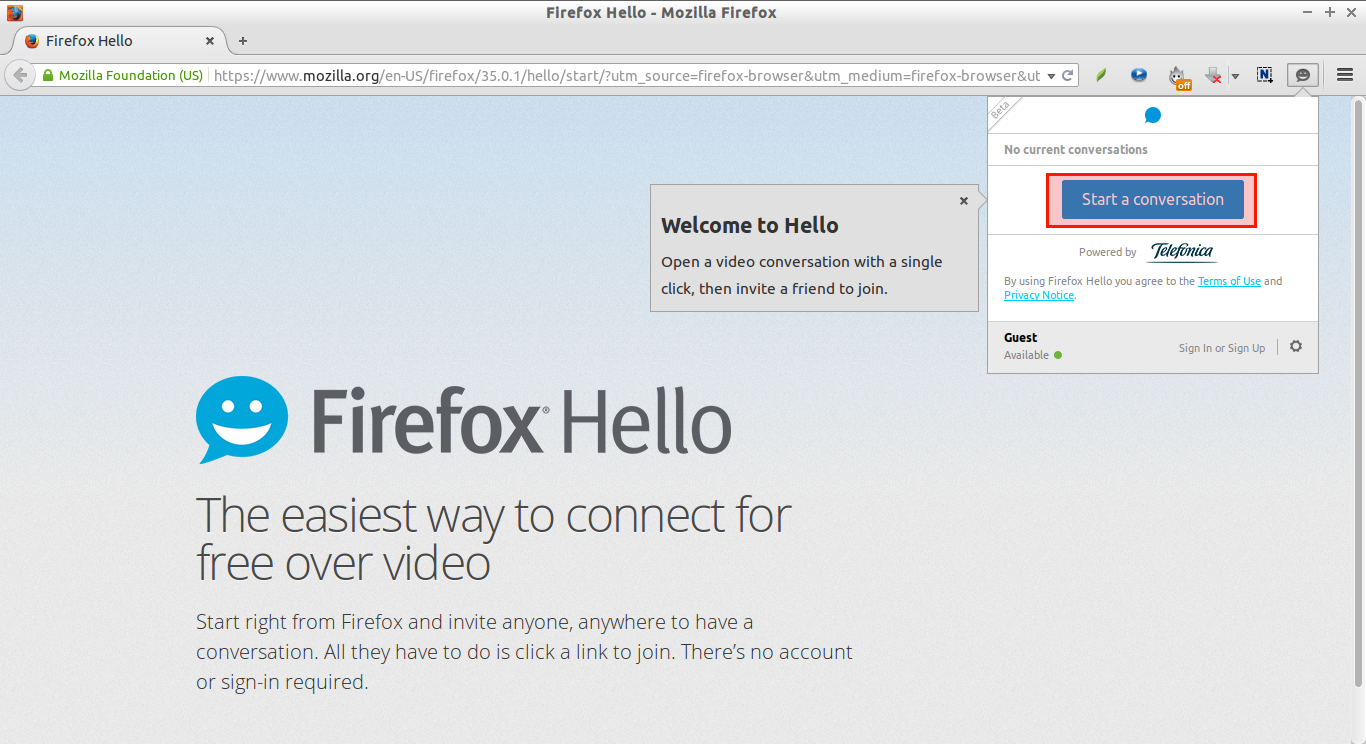Click the 'The easiest way to connect' headline
Image resolution: width=1366 pixels, height=744 pixels.
(493, 539)
